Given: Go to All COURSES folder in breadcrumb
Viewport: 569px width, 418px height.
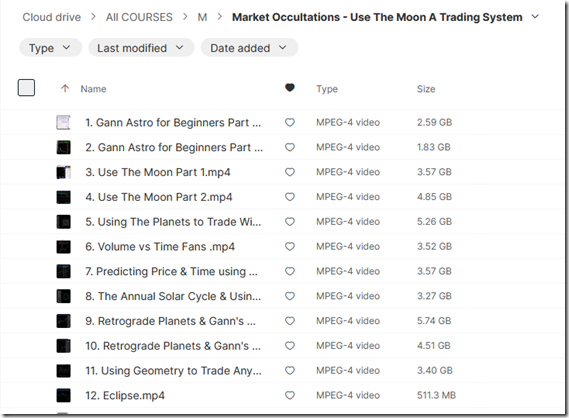Looking at the screenshot, I should (139, 17).
